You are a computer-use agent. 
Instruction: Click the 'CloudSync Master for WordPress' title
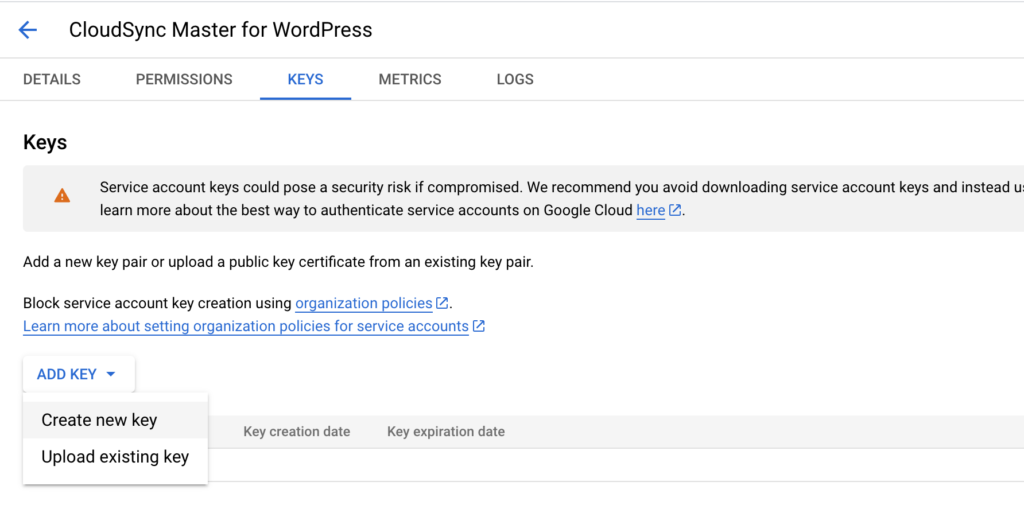(220, 30)
